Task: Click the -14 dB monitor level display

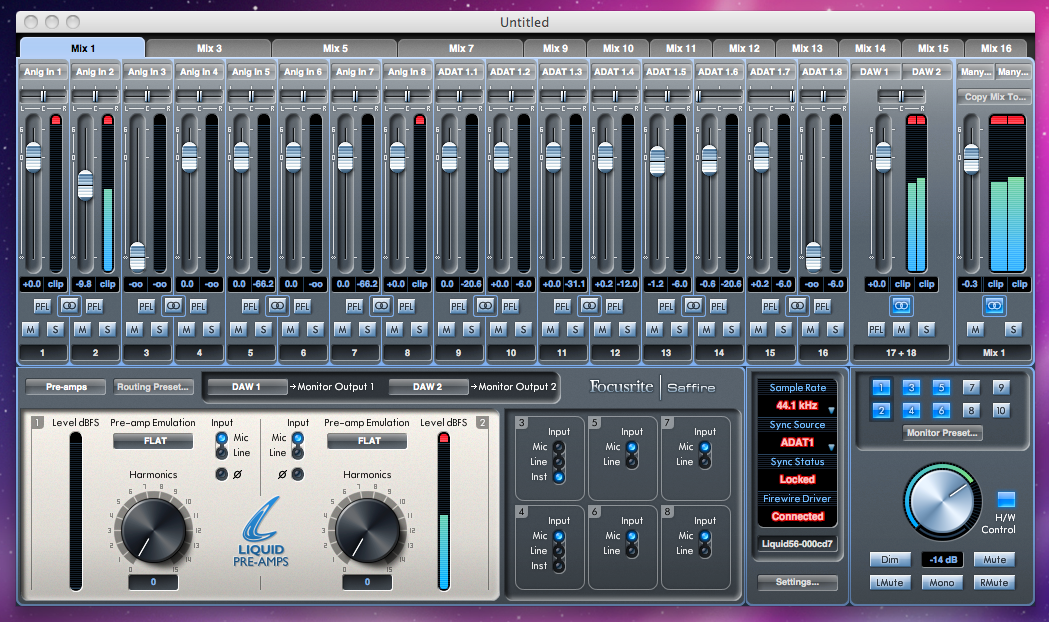Action: click(942, 560)
